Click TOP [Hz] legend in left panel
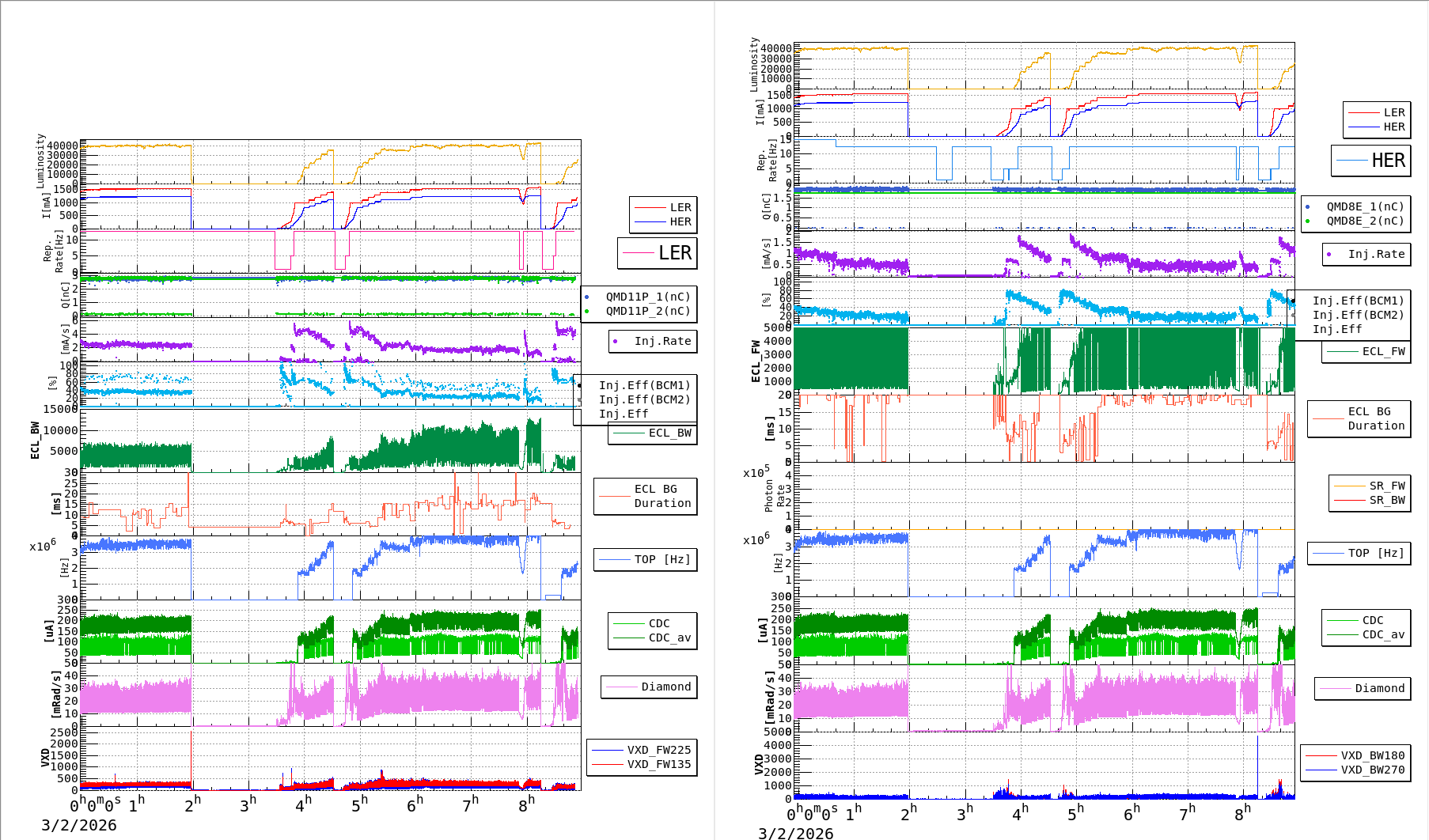Viewport: 1429px width, 840px height. (646, 559)
